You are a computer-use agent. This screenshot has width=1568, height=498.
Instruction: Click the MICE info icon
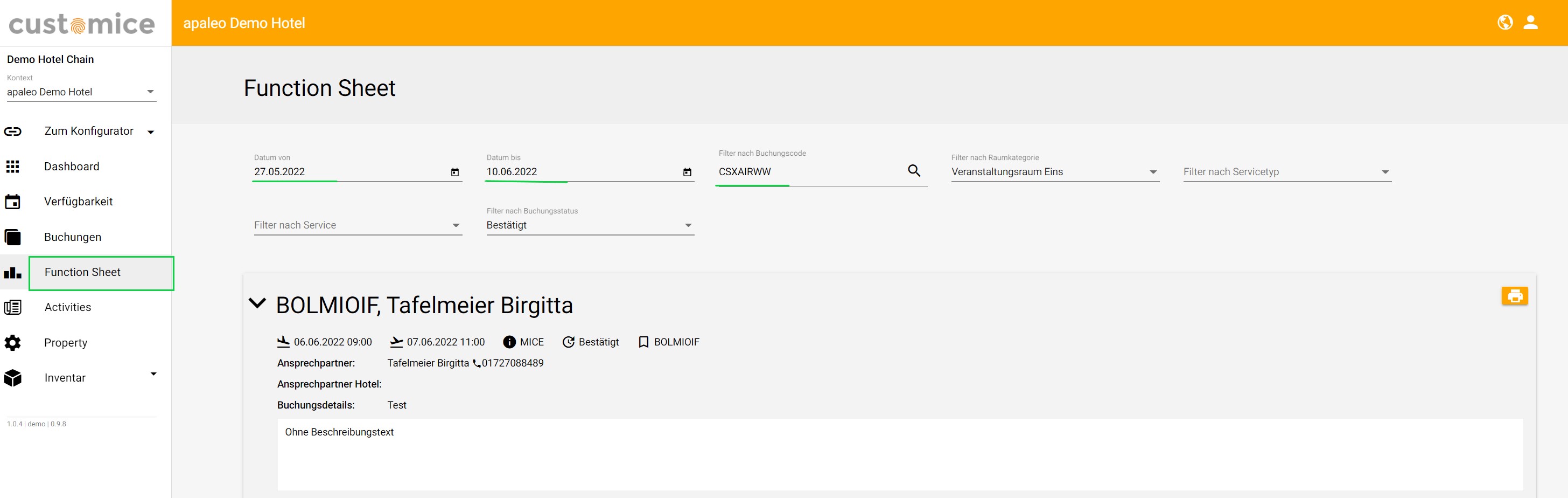pyautogui.click(x=509, y=342)
